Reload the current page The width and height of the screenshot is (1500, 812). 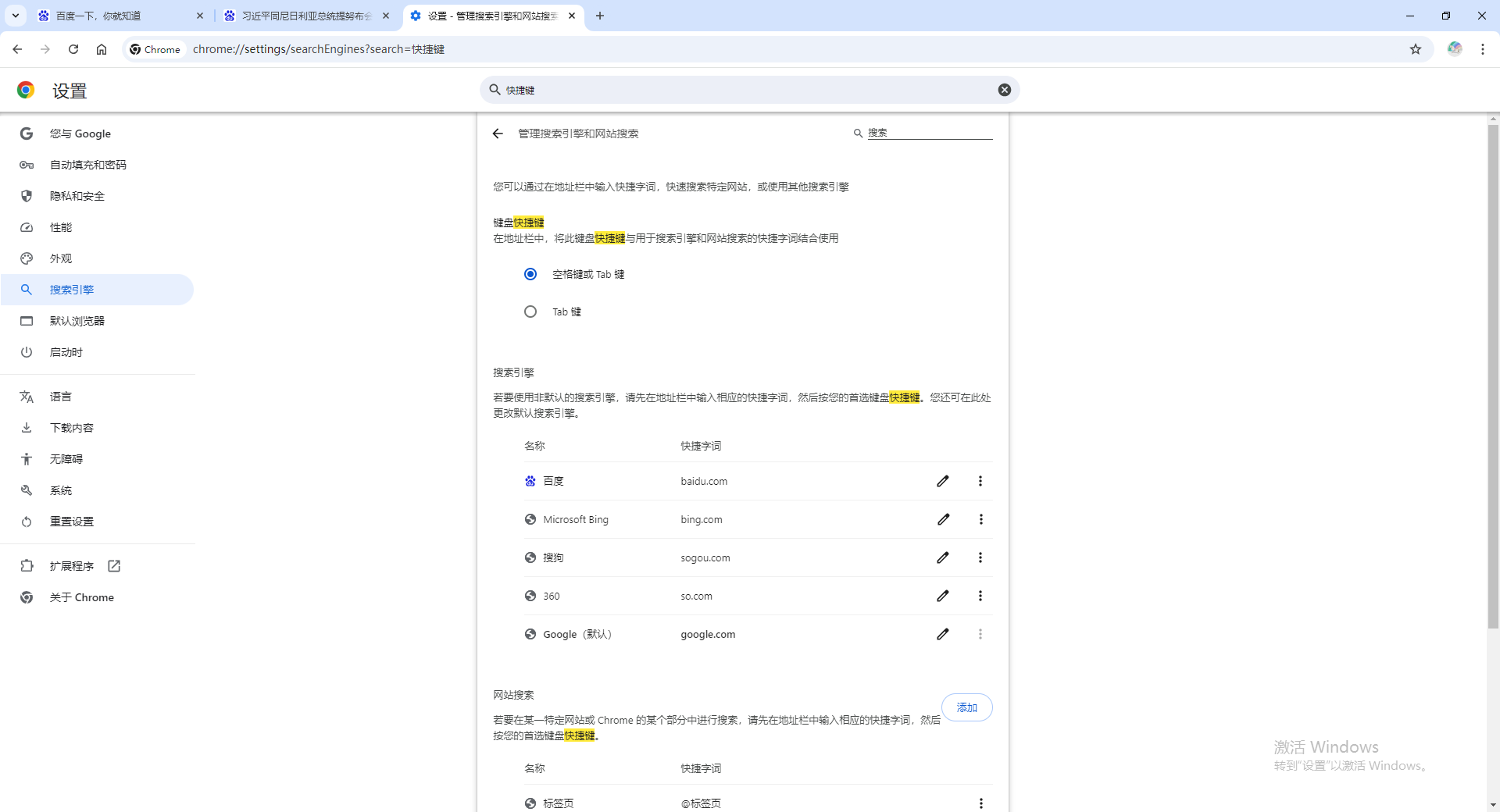point(73,49)
